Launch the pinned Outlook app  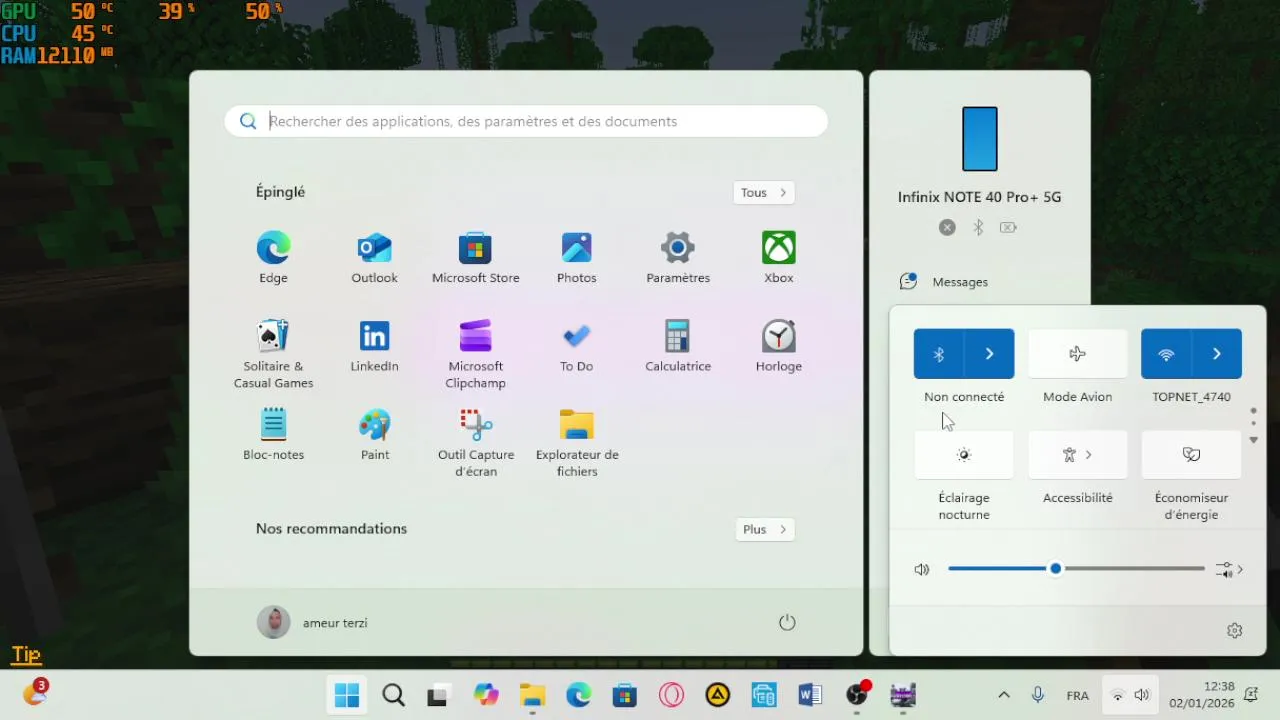pyautogui.click(x=374, y=258)
